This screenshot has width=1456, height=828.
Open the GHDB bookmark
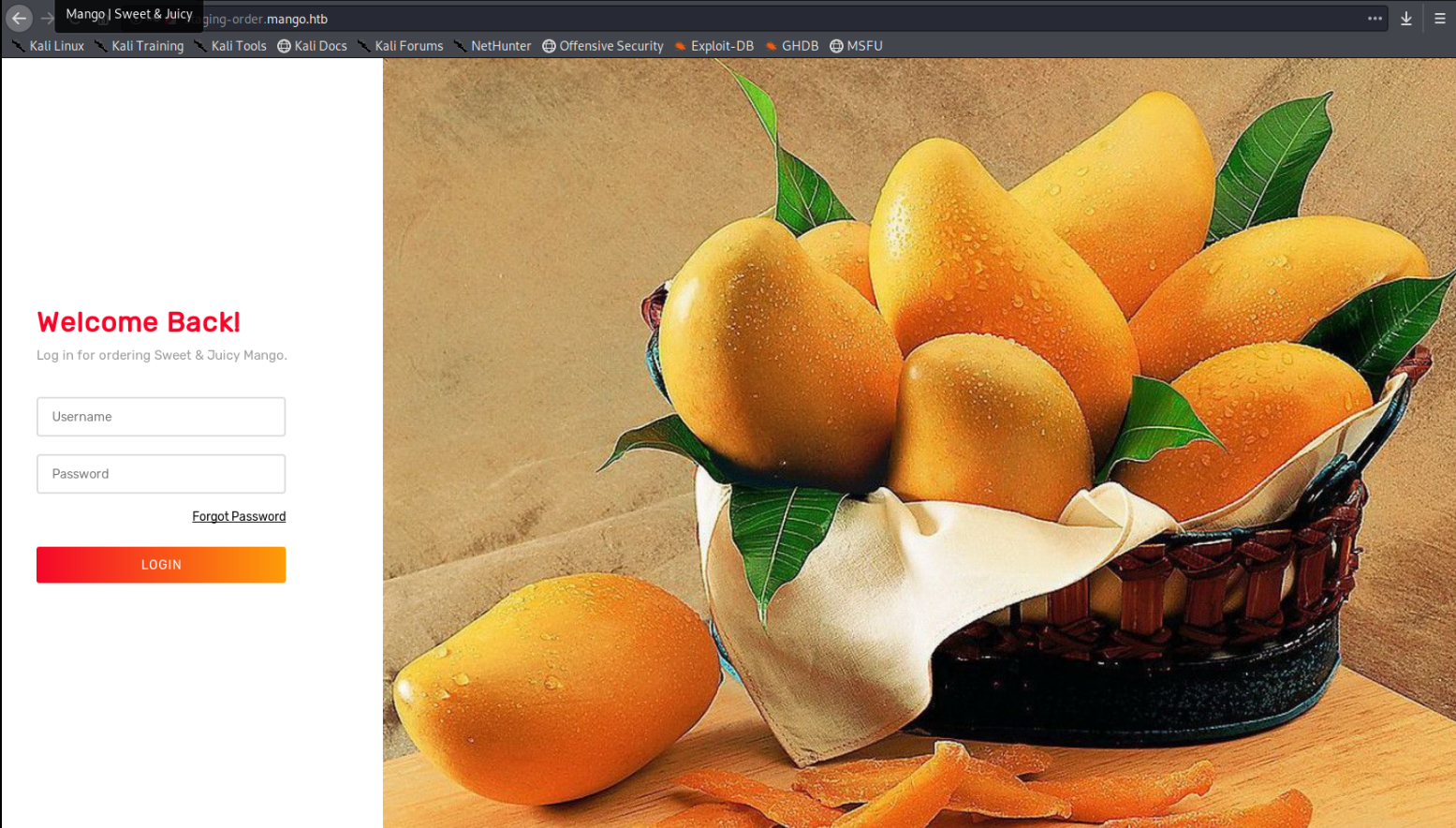tap(791, 46)
